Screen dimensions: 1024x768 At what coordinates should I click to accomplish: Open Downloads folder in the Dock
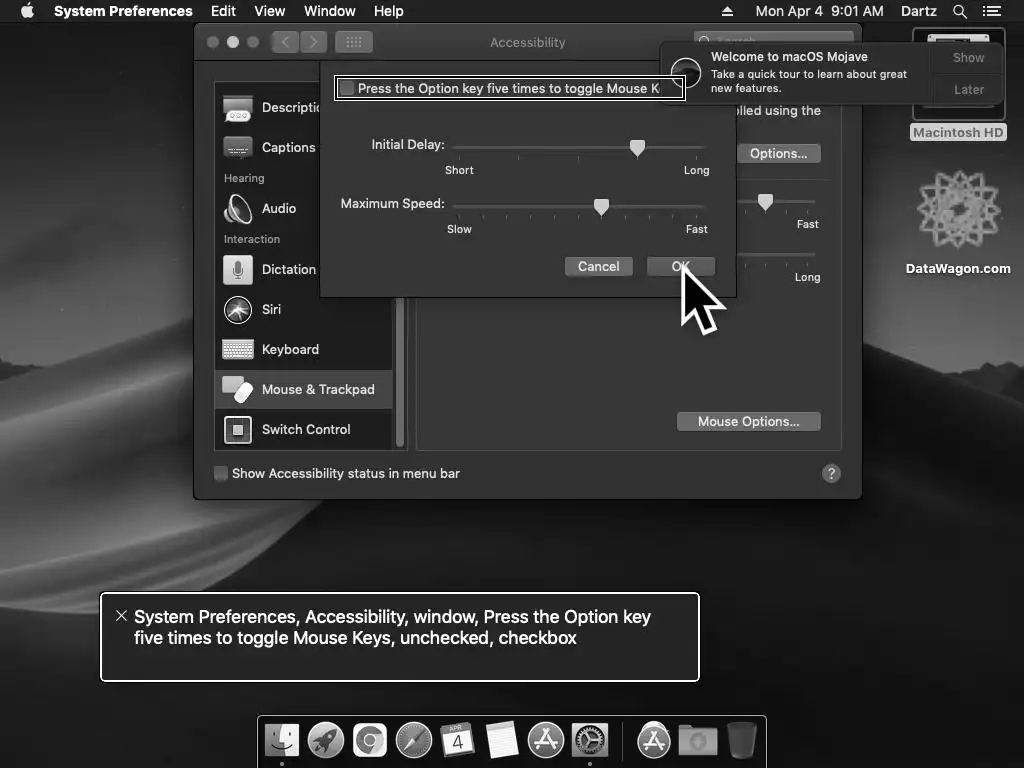(697, 741)
